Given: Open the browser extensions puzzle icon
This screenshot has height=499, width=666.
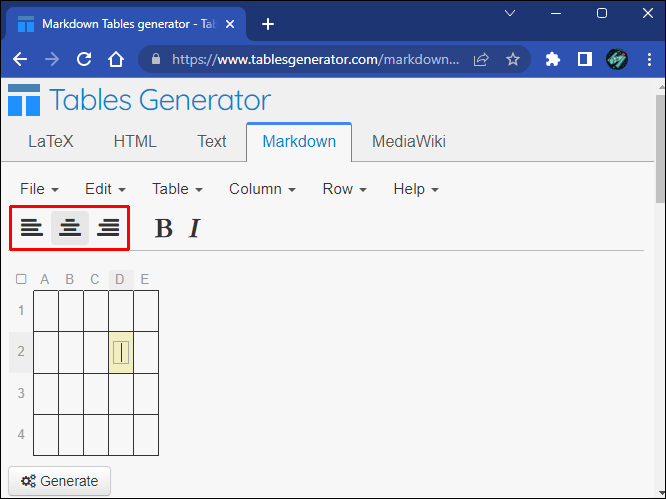Looking at the screenshot, I should click(x=553, y=59).
